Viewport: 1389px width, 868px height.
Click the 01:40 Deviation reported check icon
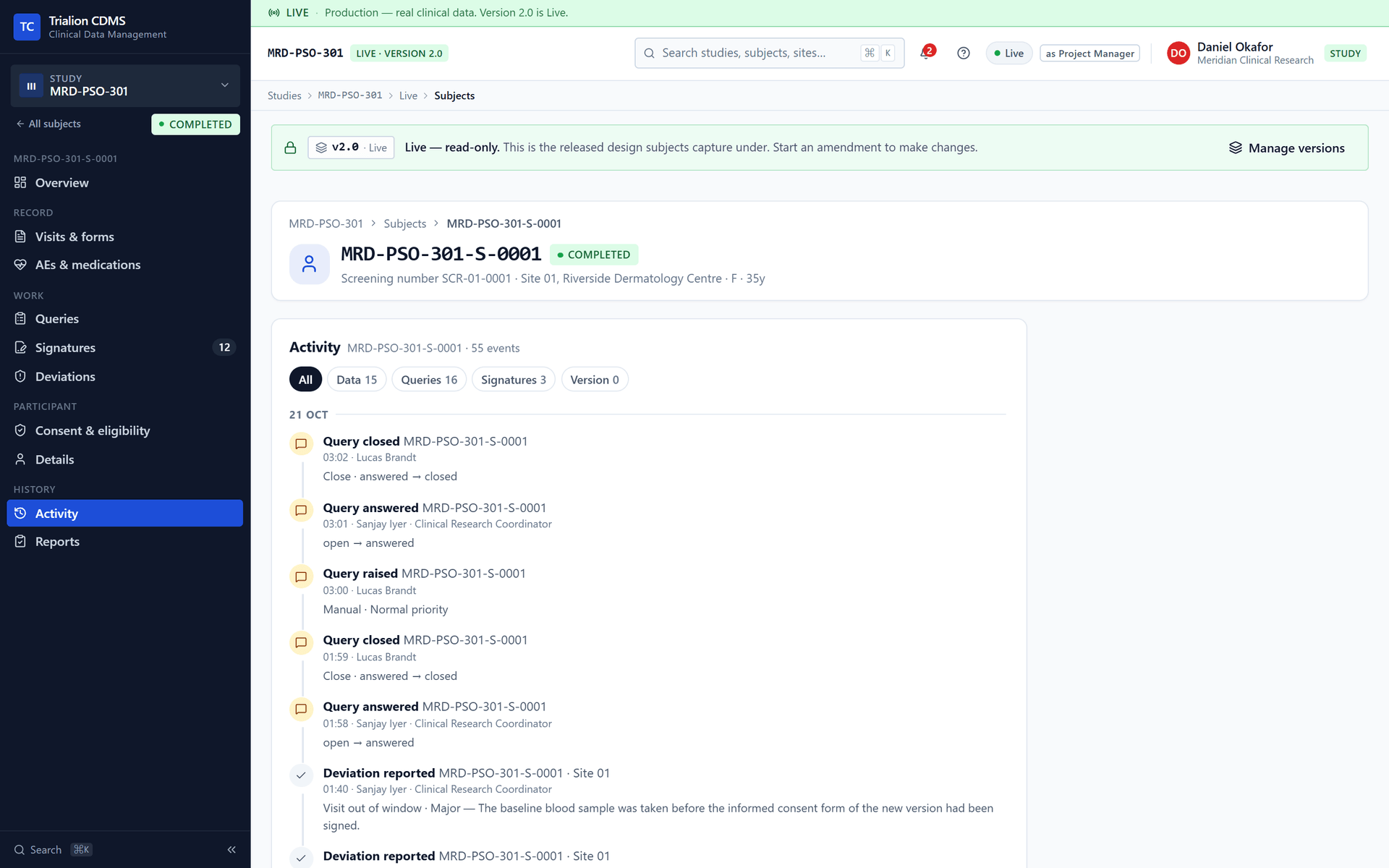(301, 775)
